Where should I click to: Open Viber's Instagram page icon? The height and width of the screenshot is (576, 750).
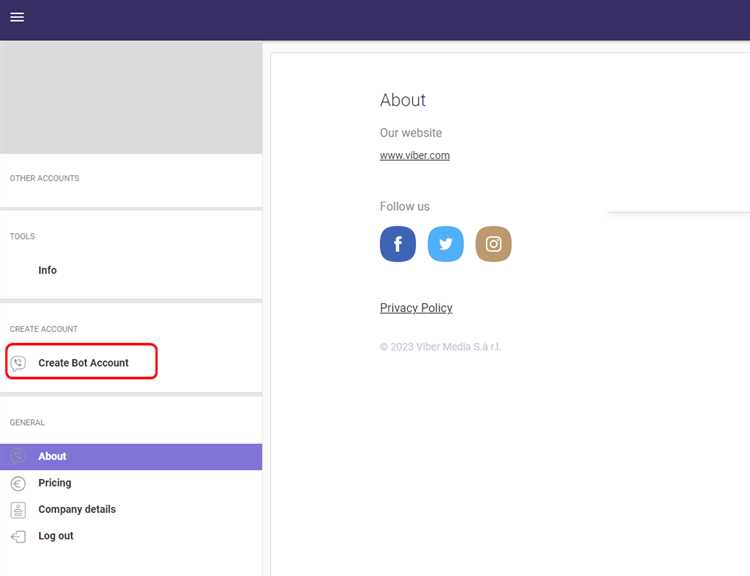click(x=493, y=244)
